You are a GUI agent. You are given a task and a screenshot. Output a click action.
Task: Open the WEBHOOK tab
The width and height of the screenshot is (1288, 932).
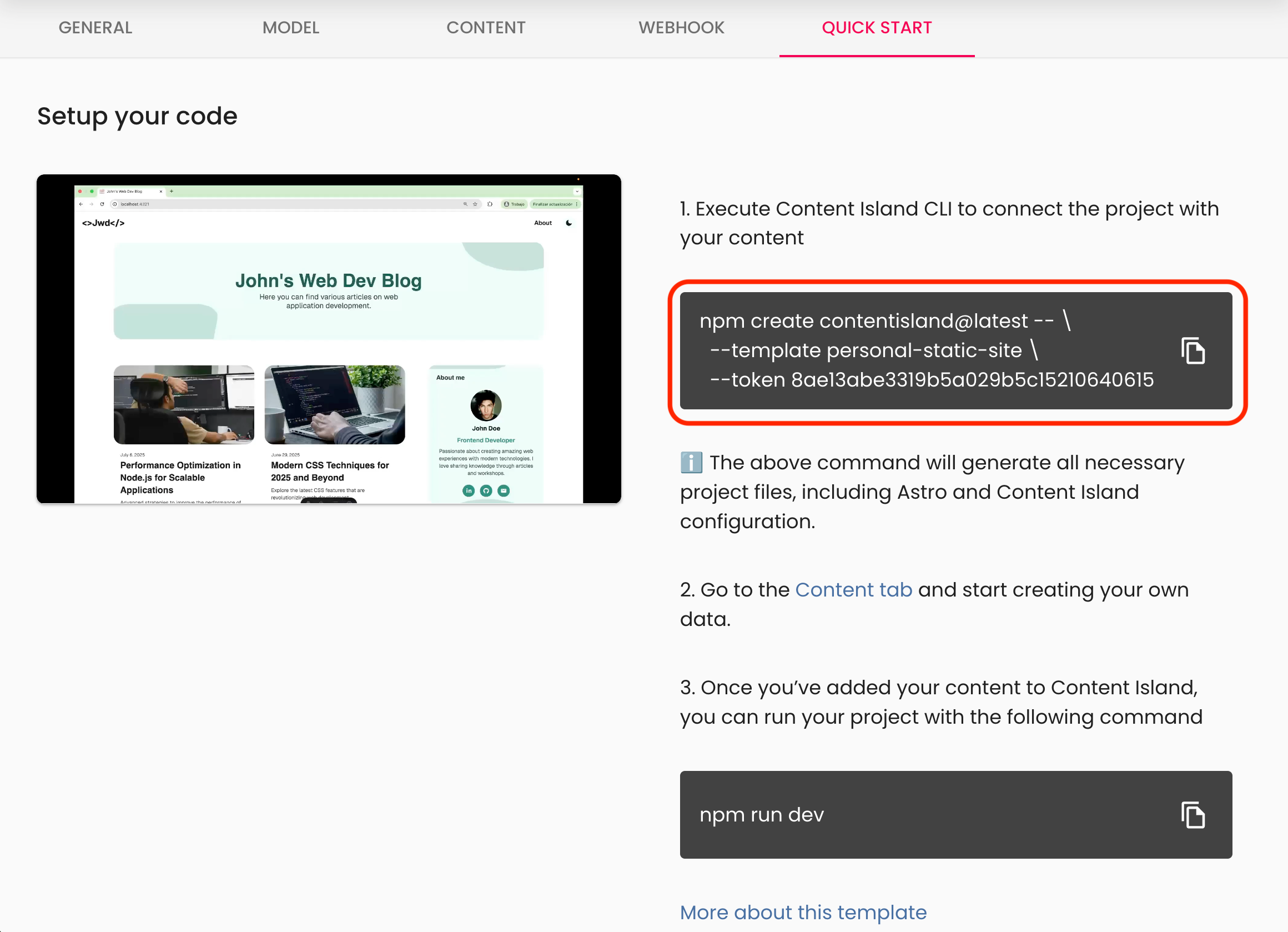coord(681,27)
